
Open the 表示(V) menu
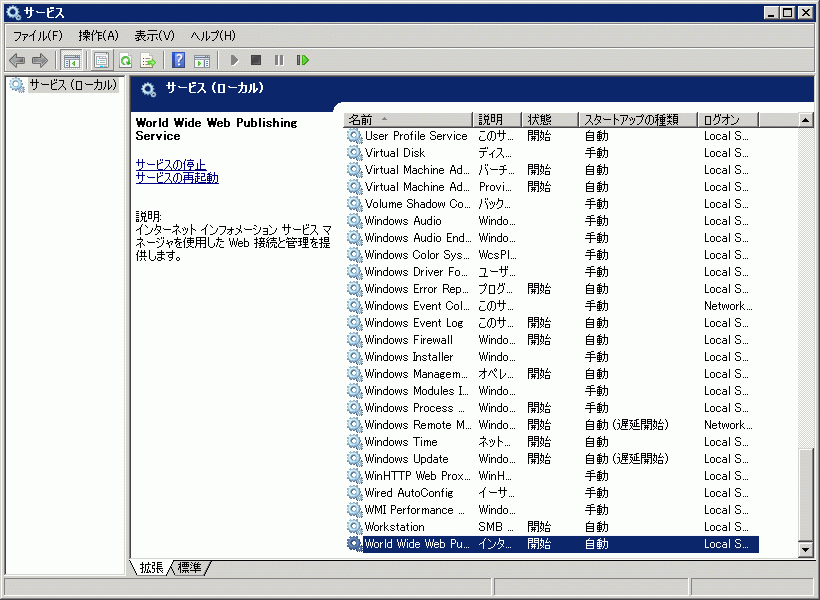154,36
